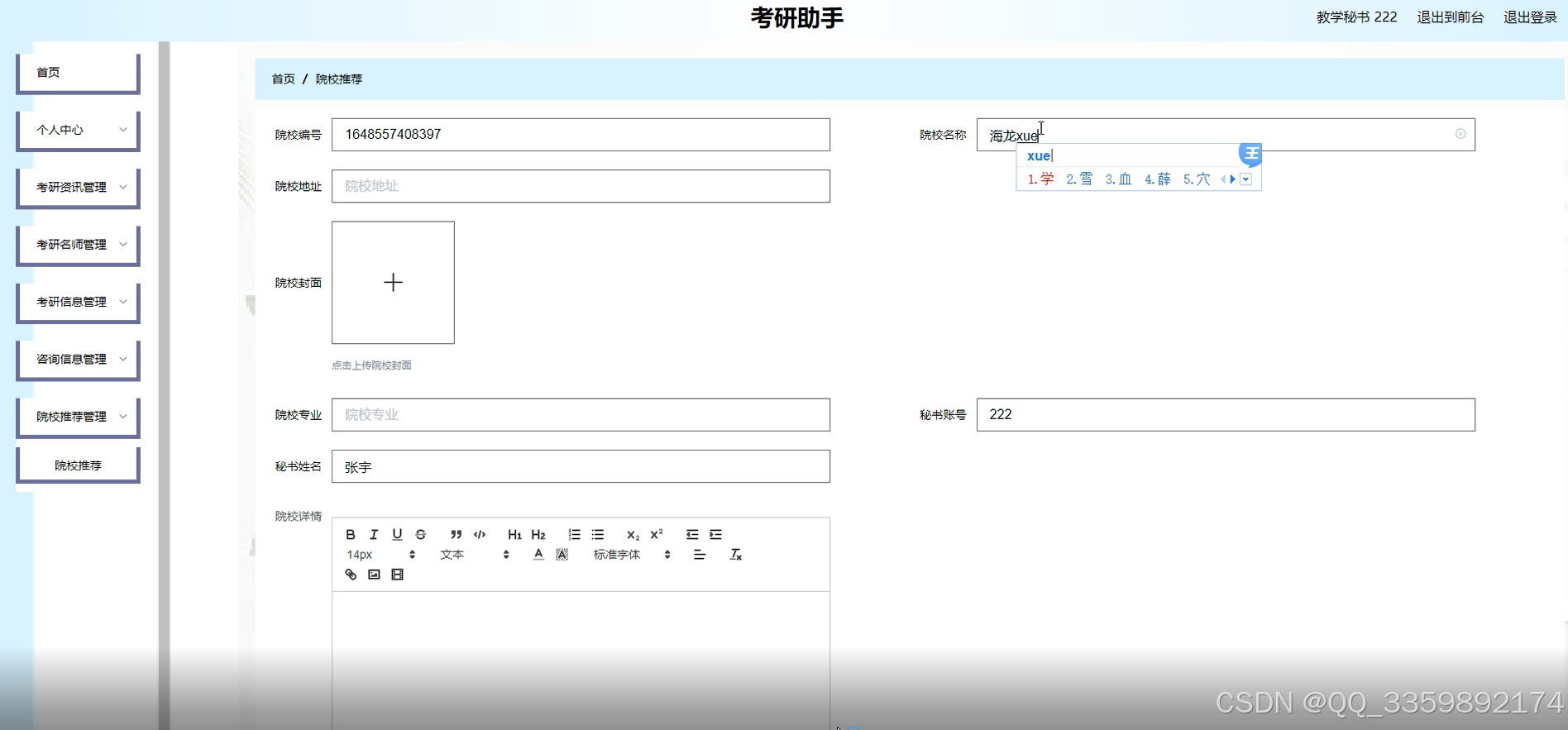1568x730 pixels.
Task: Click 首页 in the breadcrumb
Action: tap(284, 79)
